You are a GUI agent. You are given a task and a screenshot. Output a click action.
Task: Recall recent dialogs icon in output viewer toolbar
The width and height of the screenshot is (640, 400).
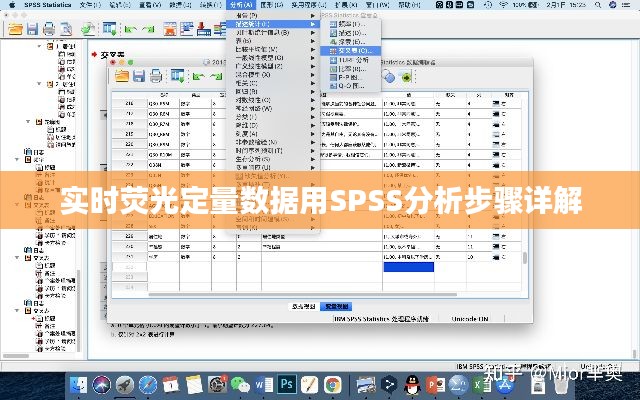point(109,29)
